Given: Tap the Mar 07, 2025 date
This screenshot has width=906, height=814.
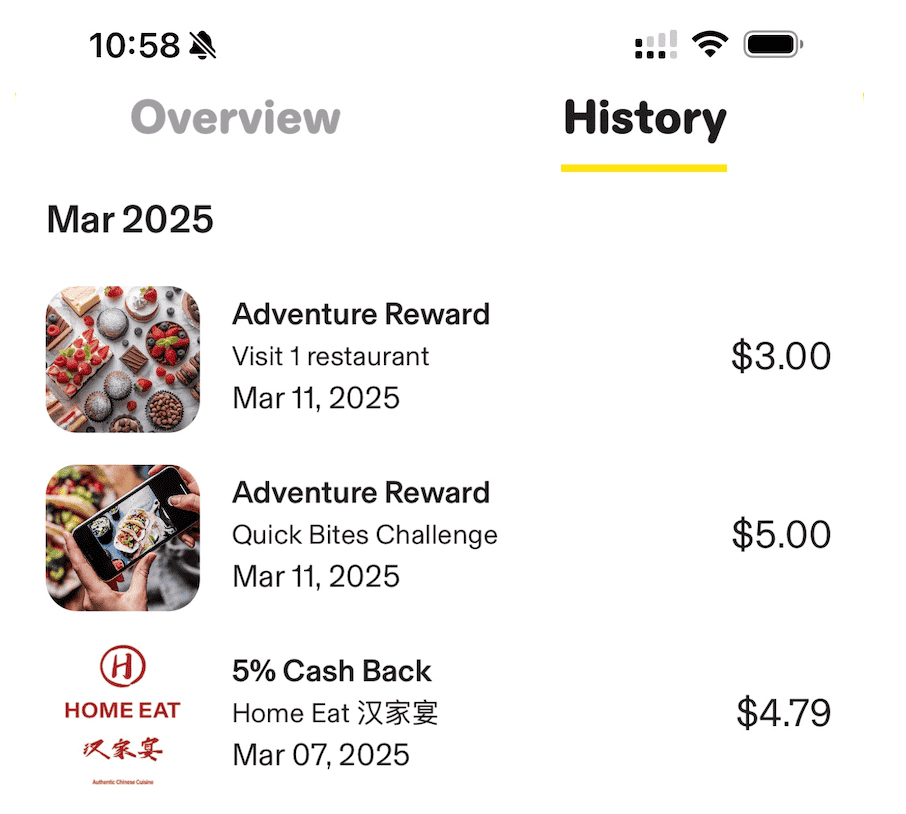Looking at the screenshot, I should [x=321, y=754].
